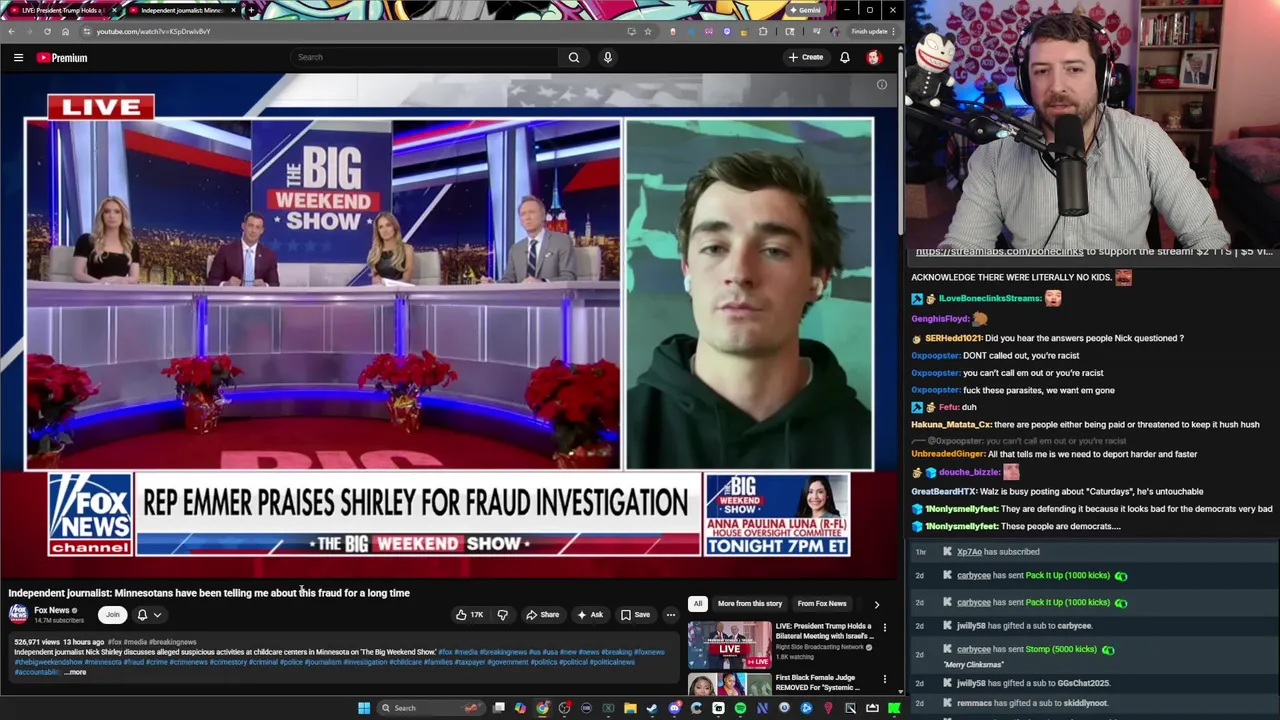Open Spotify from the taskbar

740,708
